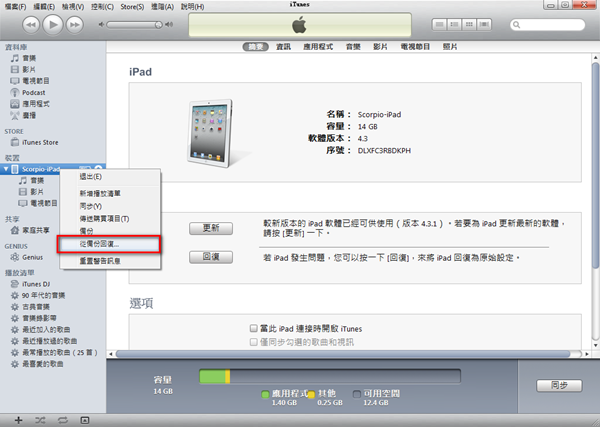
Task: Open the Store(S) menu
Action: pyautogui.click(x=132, y=7)
